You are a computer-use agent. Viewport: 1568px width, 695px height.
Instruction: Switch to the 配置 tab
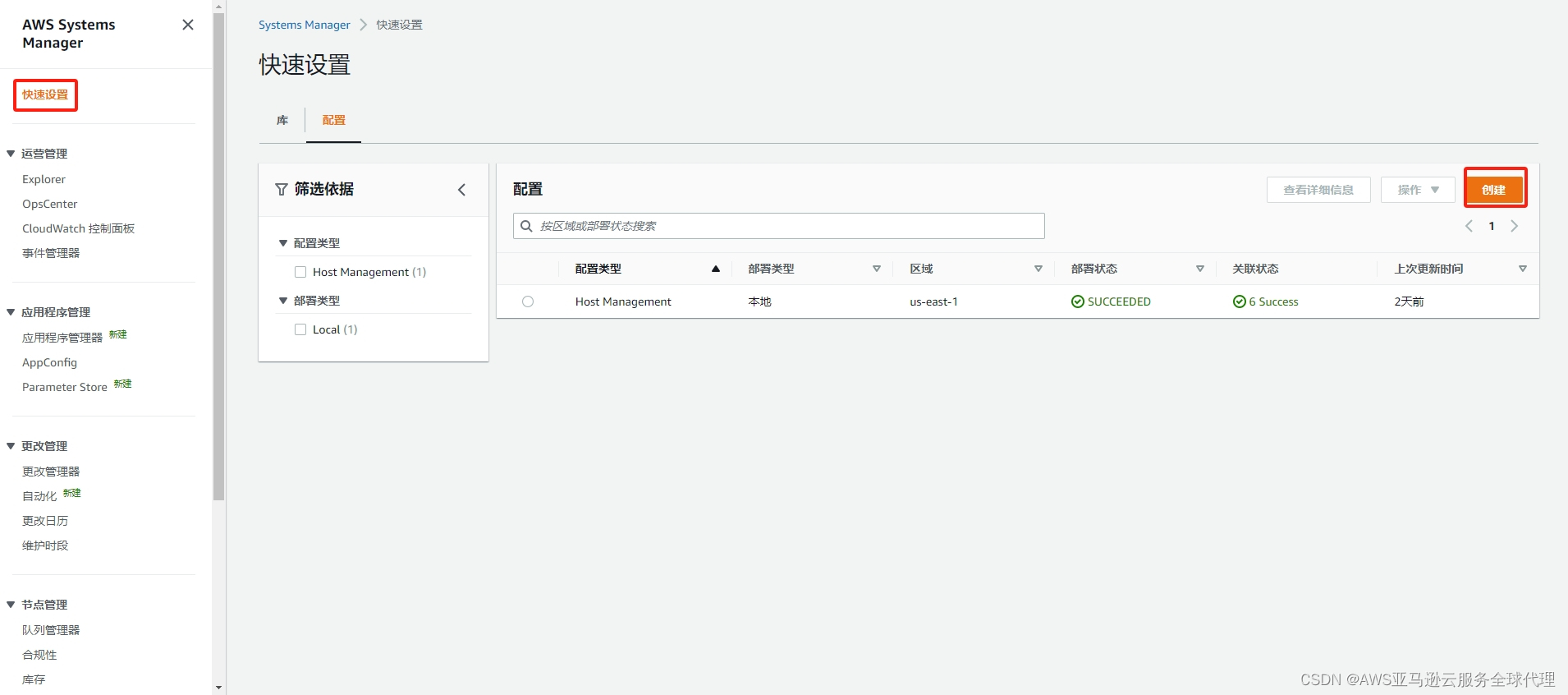(x=334, y=121)
